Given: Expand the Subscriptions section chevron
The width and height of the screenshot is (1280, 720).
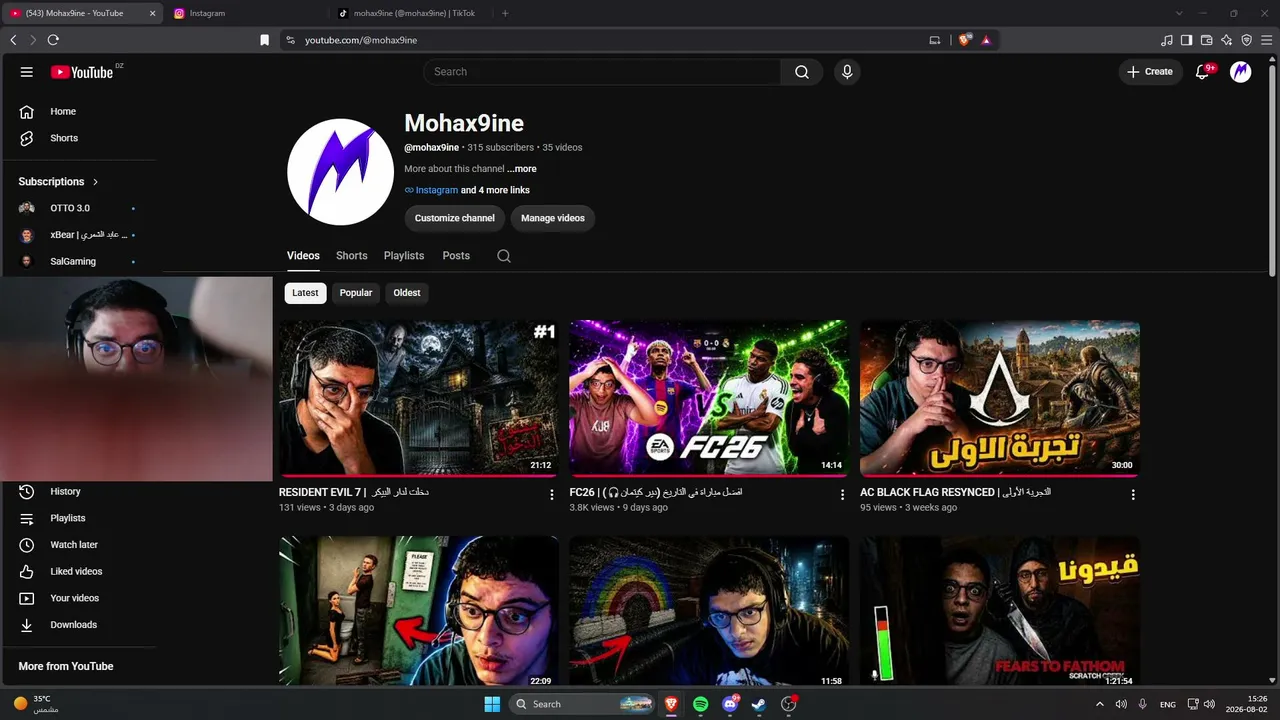Looking at the screenshot, I should (x=96, y=182).
